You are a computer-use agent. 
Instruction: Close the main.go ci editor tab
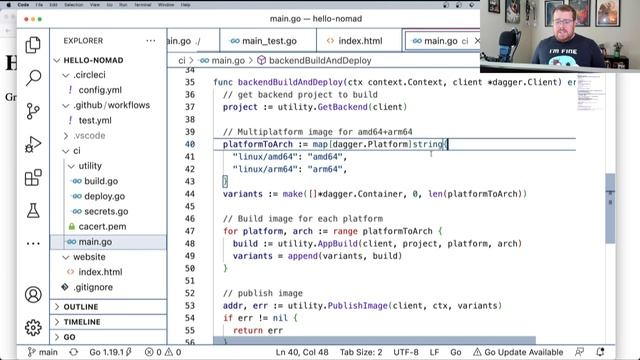[477, 41]
